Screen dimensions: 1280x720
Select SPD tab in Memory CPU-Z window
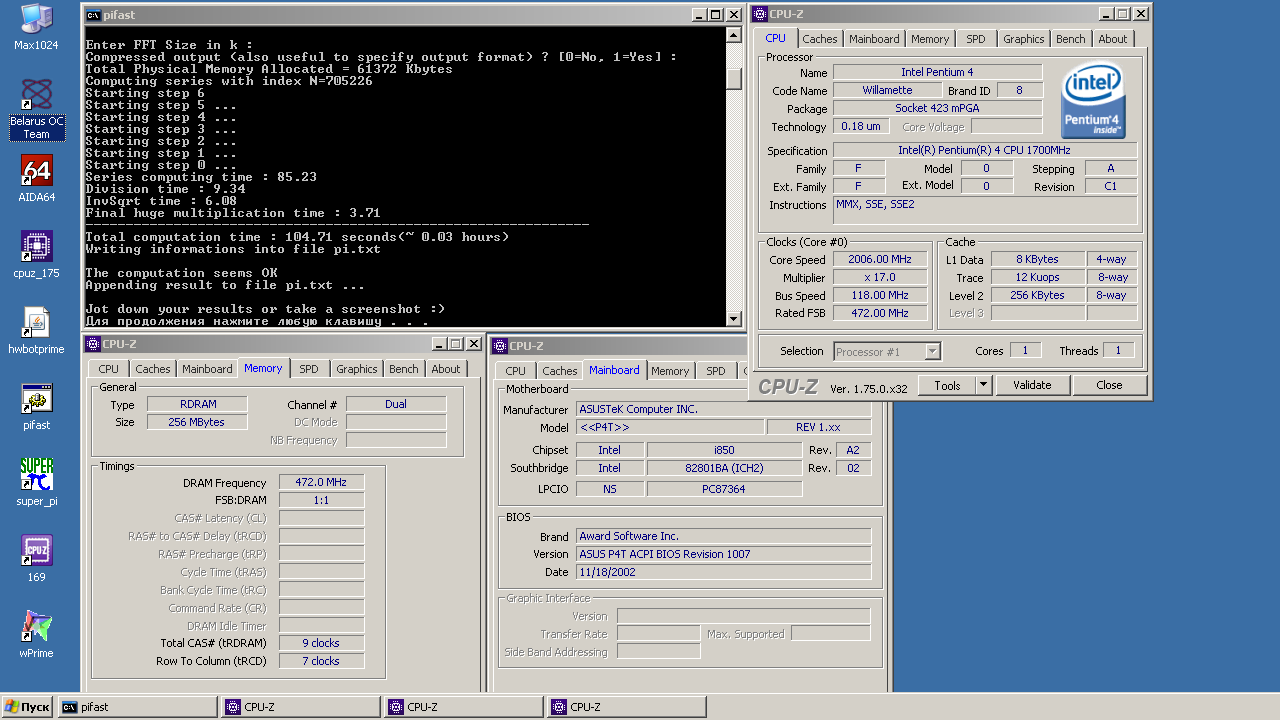point(309,369)
